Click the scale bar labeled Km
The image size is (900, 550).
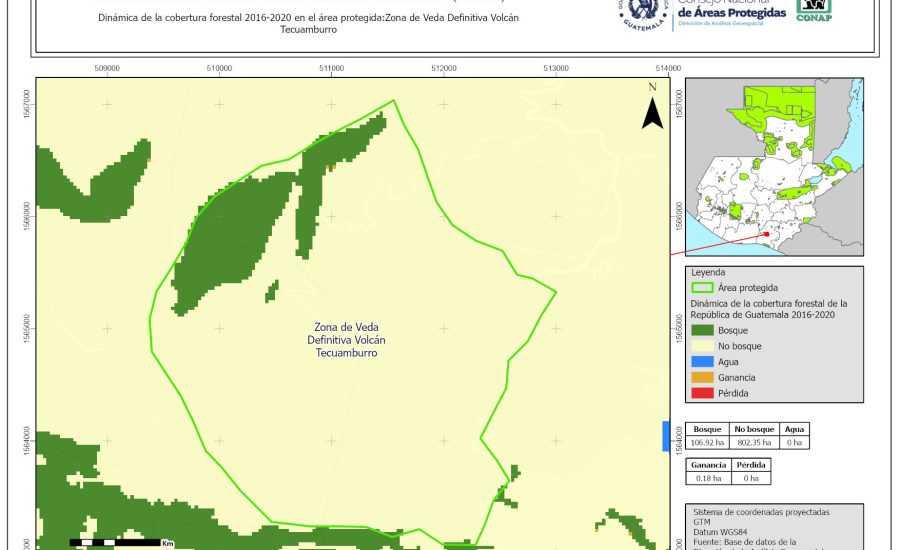[116, 542]
